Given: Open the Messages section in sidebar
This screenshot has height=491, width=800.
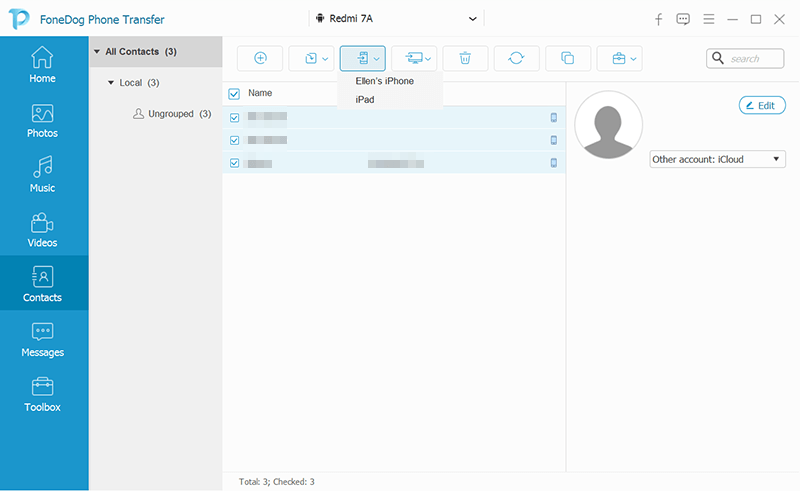Looking at the screenshot, I should tap(42, 339).
